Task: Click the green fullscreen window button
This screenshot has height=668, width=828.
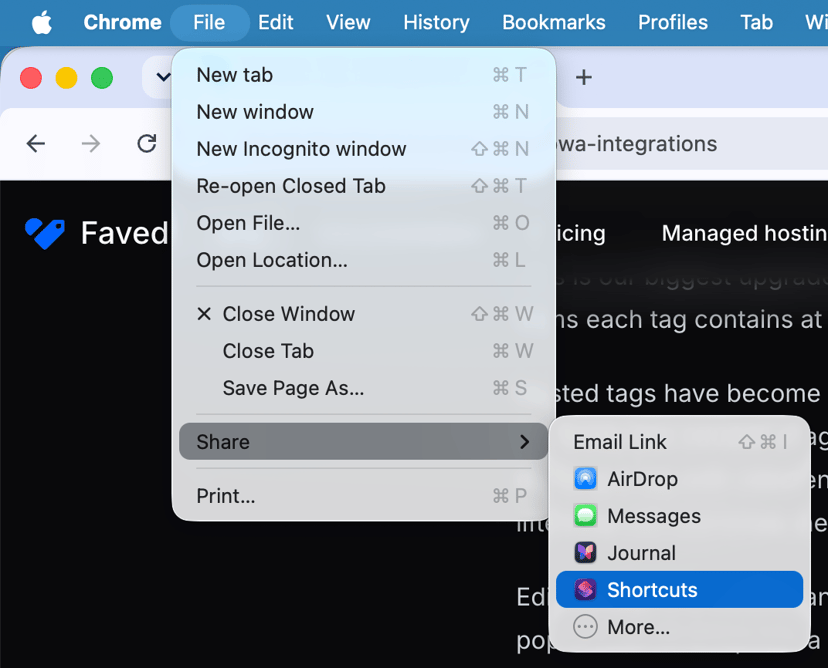Action: click(x=102, y=78)
